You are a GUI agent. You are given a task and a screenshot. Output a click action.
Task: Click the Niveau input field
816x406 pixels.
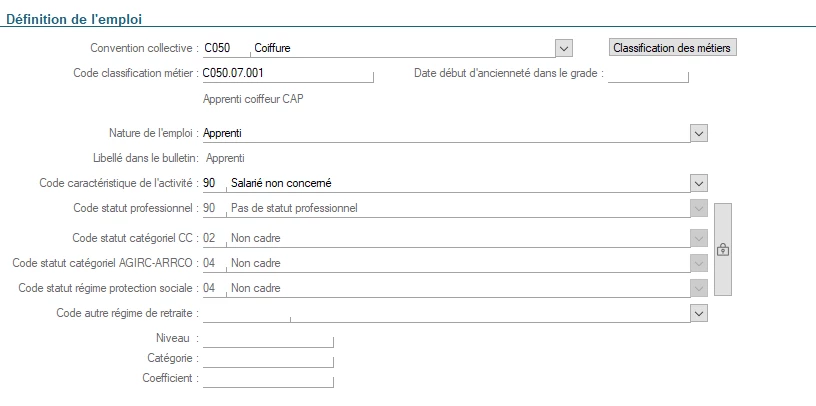[267, 338]
